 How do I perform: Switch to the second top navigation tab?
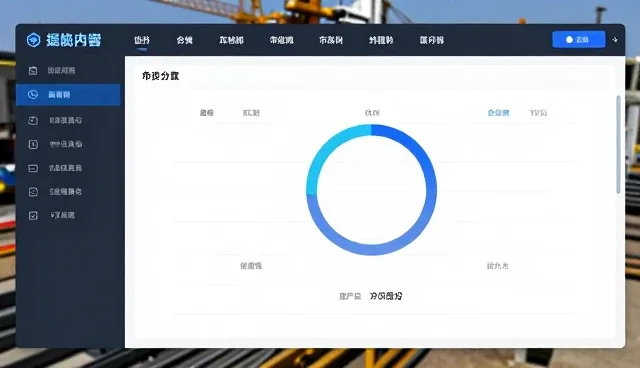184,40
